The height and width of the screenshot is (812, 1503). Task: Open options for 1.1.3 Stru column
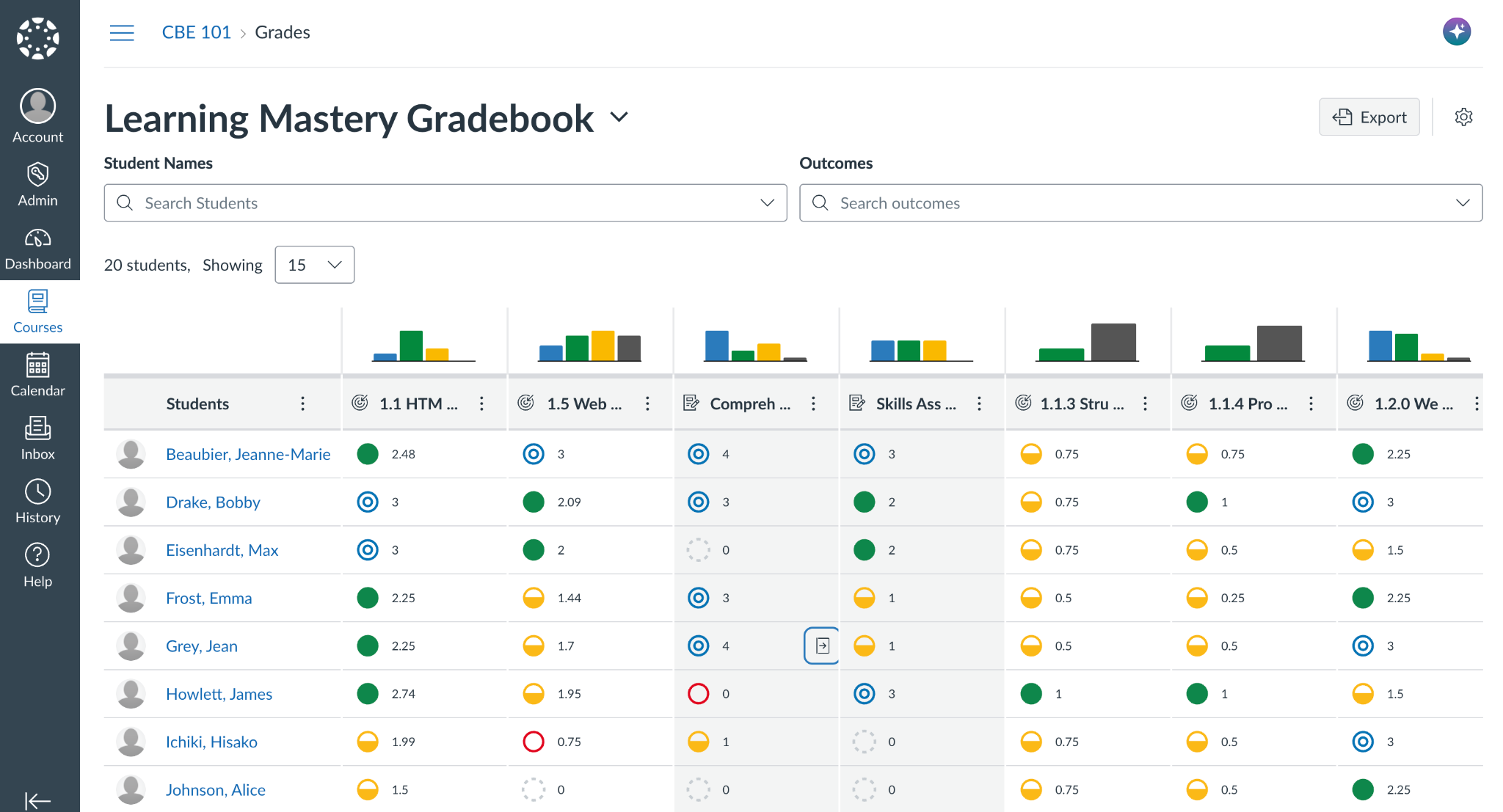1145,403
